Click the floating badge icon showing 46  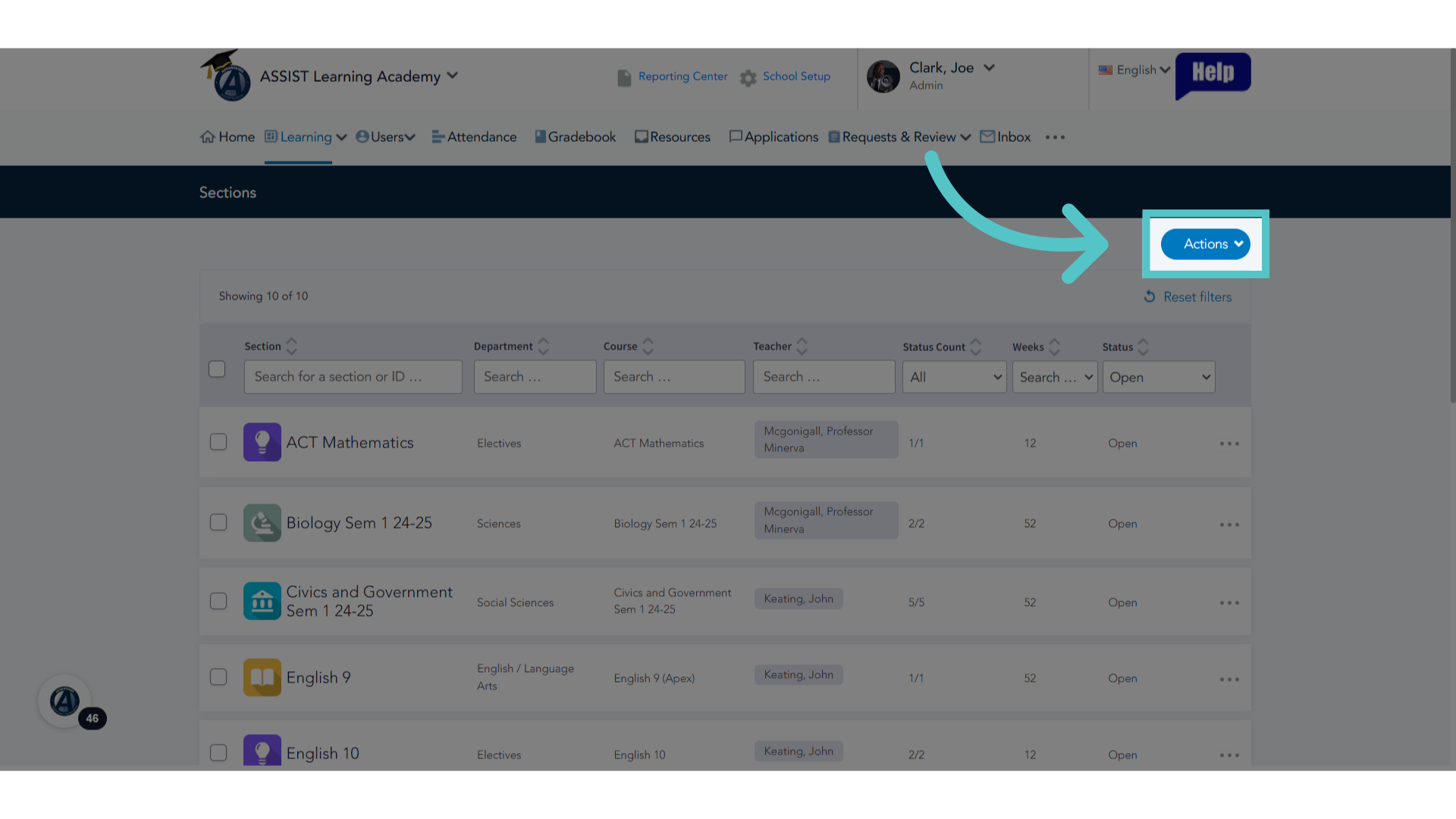65,701
